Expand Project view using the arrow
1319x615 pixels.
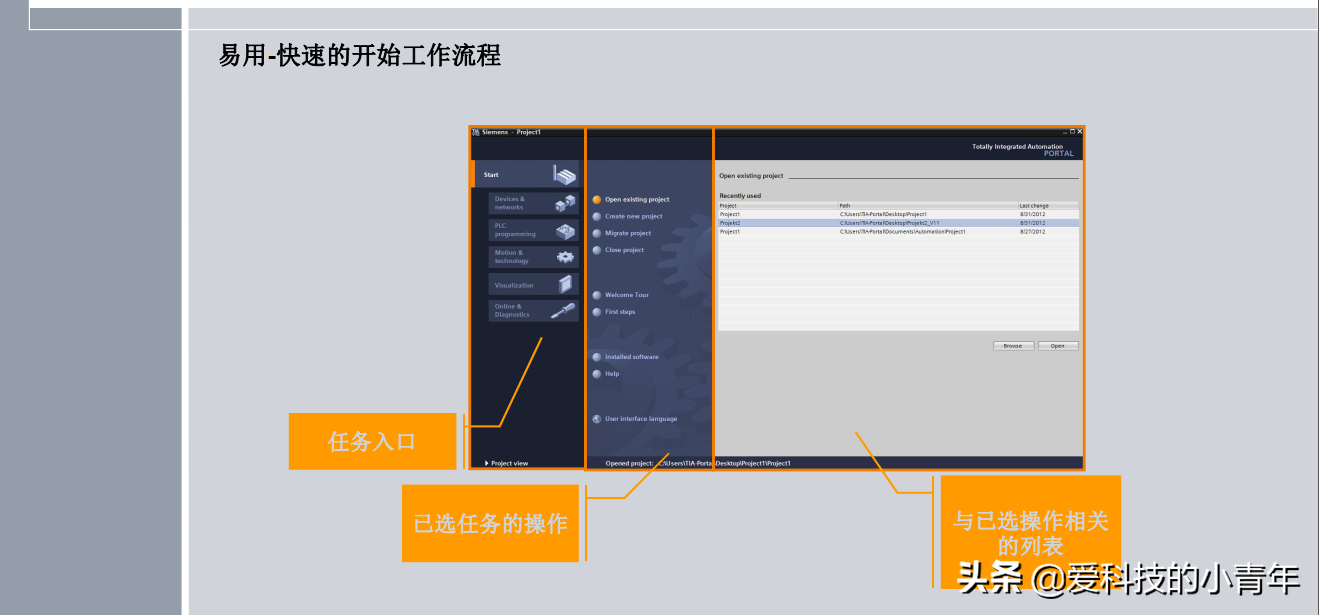487,463
